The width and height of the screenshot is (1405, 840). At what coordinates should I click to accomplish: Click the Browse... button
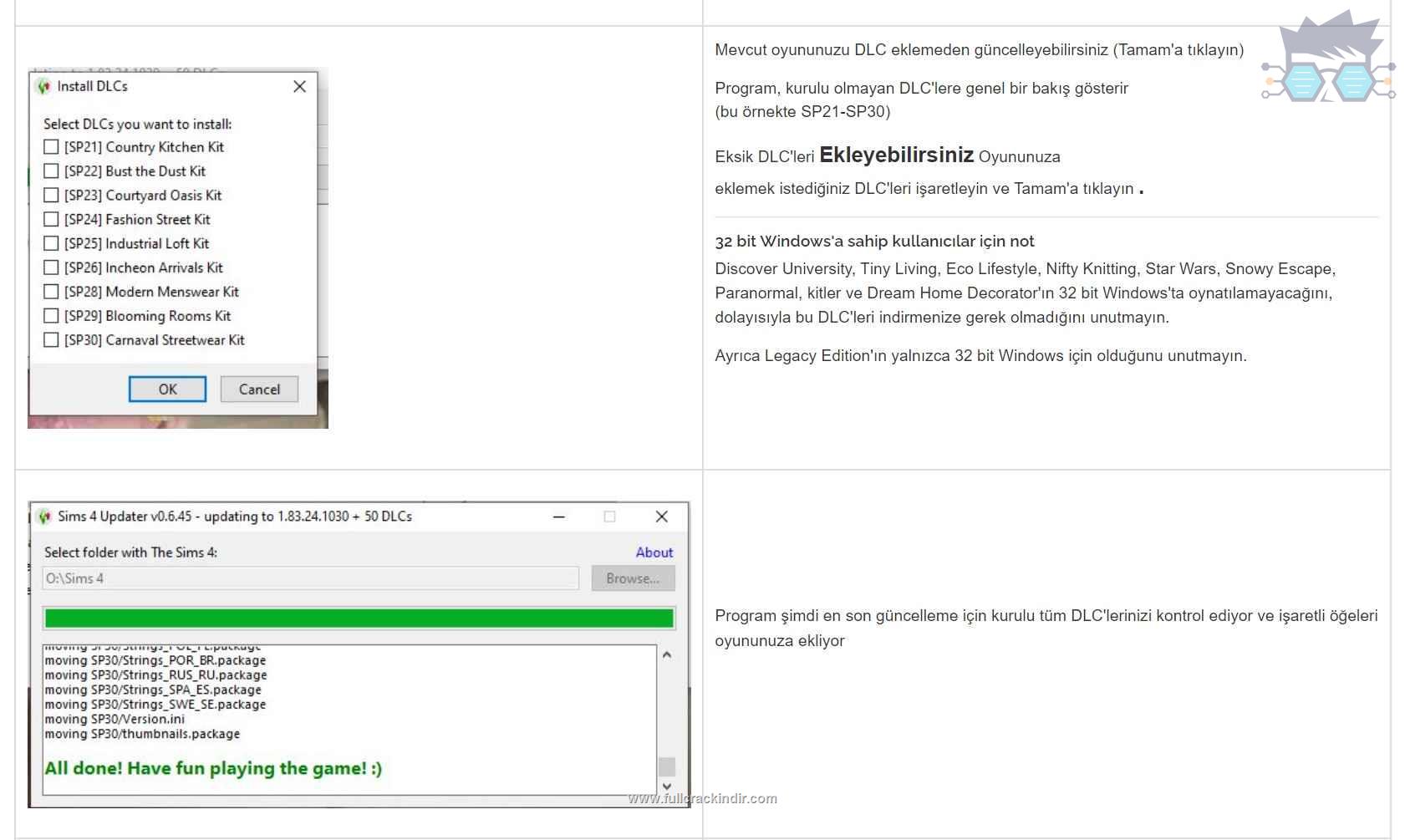click(x=634, y=578)
